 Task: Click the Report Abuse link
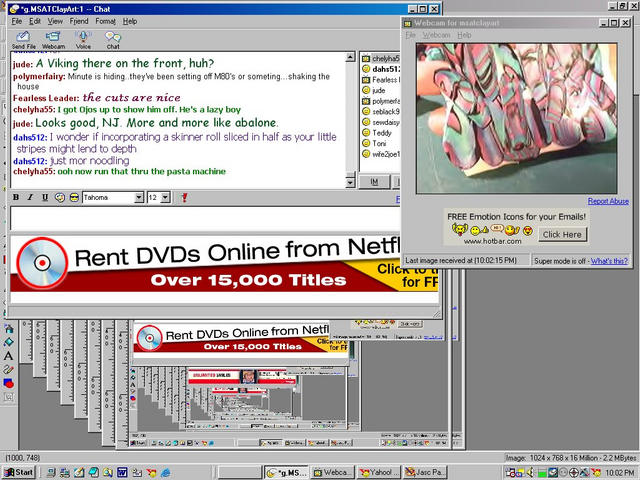click(608, 201)
